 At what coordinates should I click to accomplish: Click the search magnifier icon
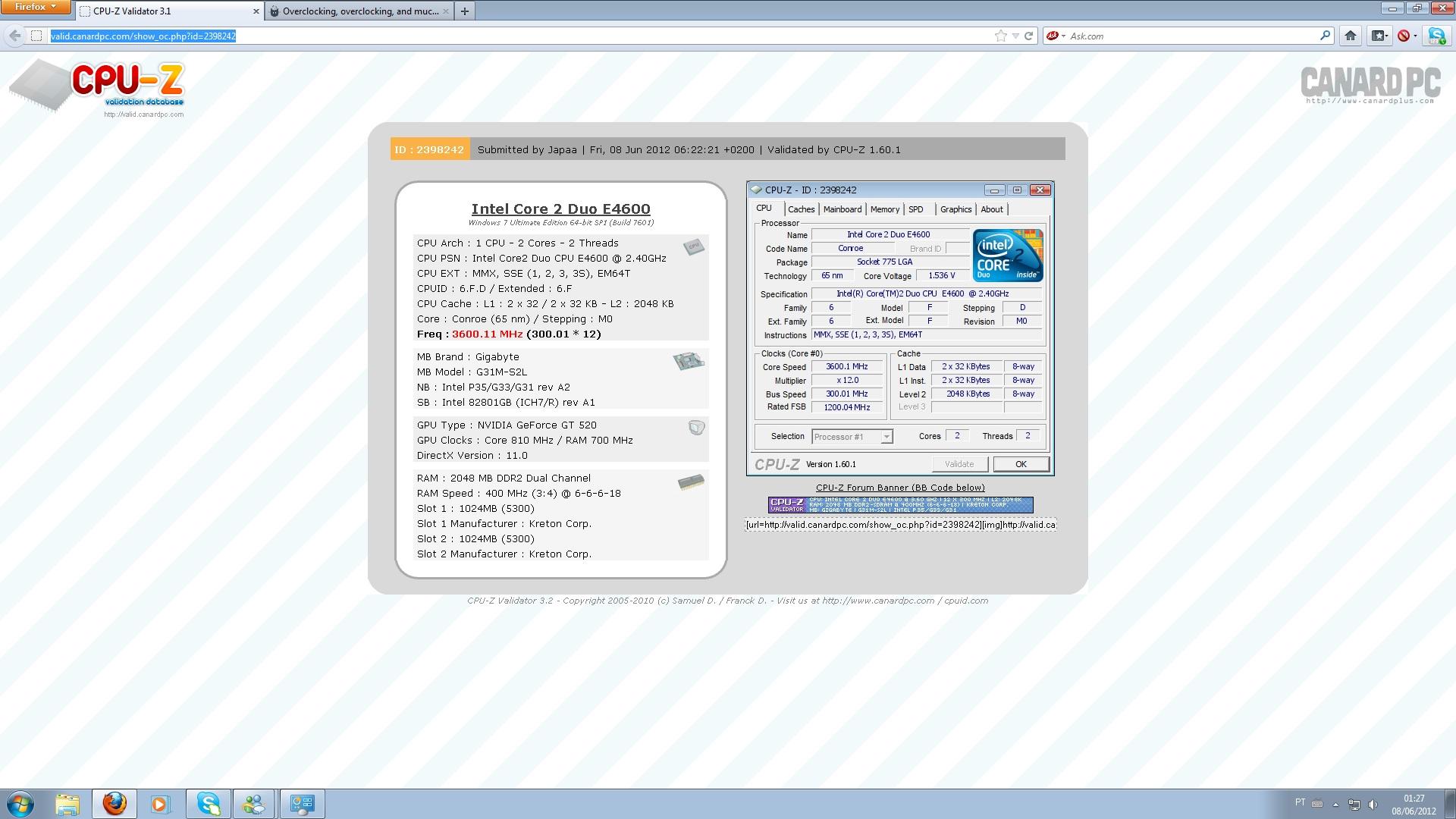(x=1326, y=36)
